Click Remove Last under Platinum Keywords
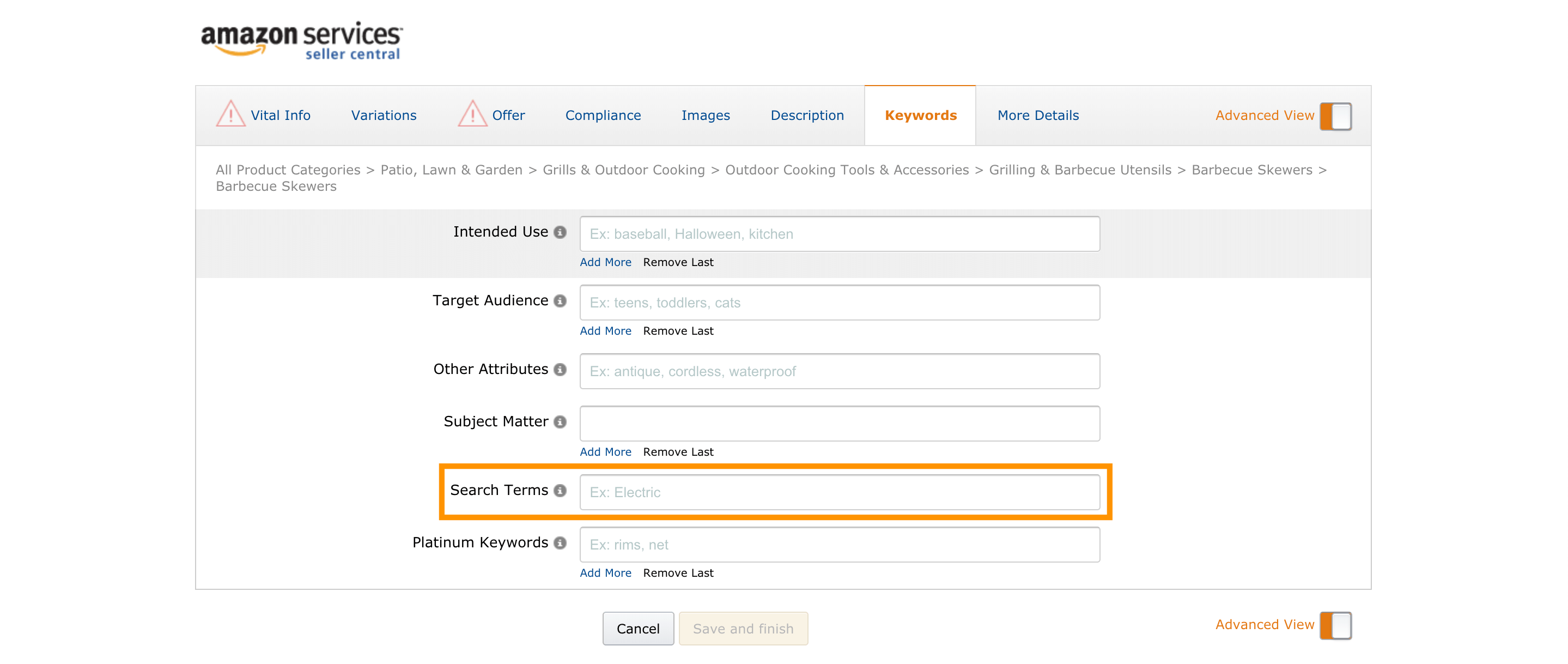 (678, 574)
